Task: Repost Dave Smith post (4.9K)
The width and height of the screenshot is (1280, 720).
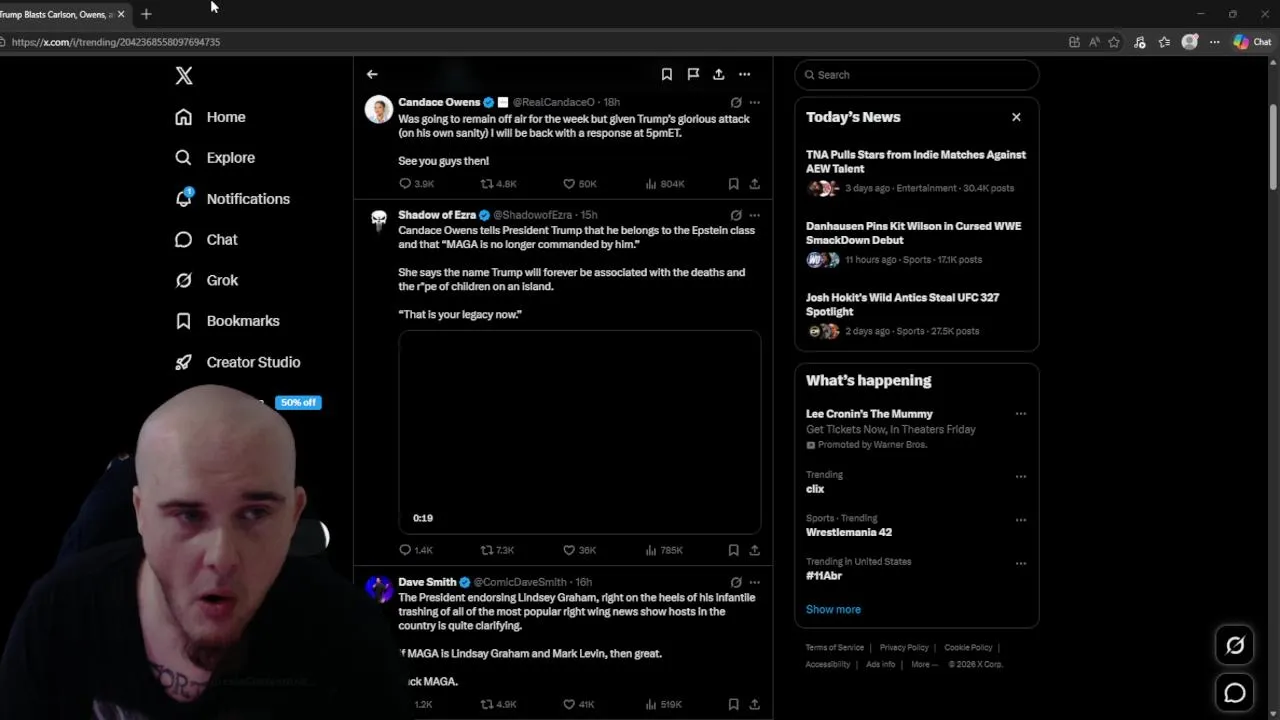Action: pos(499,704)
